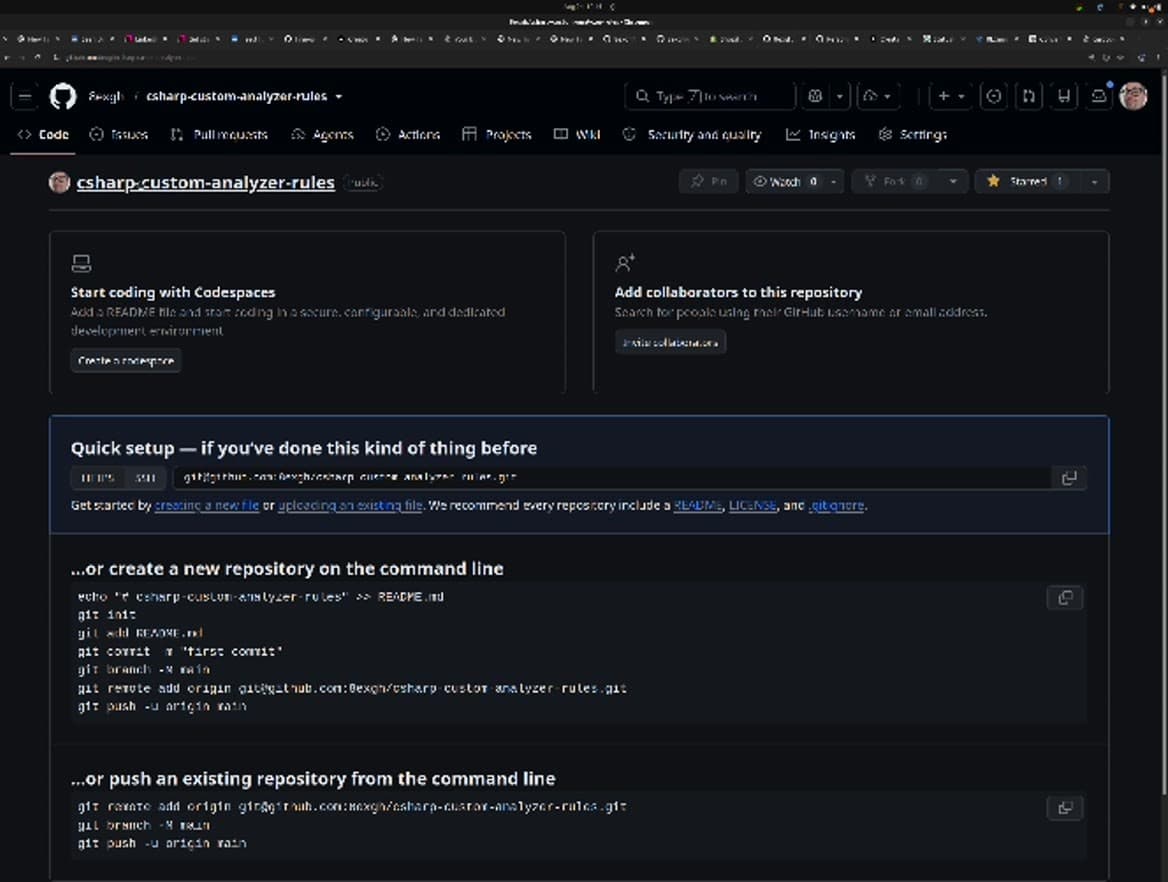Open the cloud agents dropdown in header

877,96
